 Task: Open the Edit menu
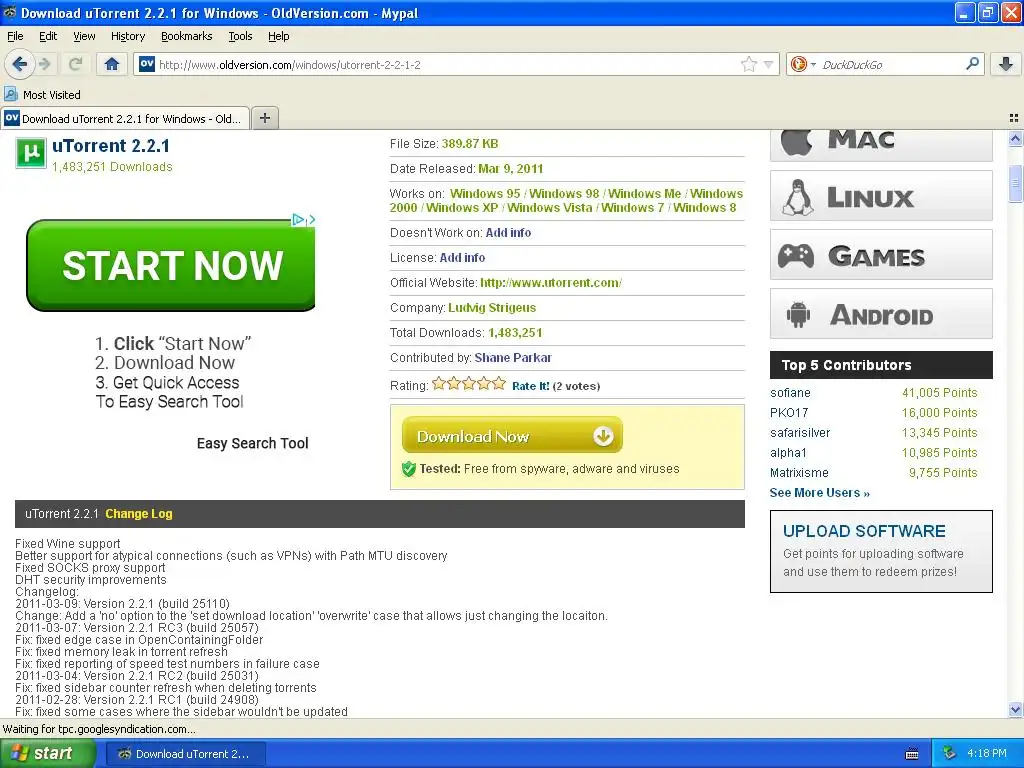click(48, 37)
